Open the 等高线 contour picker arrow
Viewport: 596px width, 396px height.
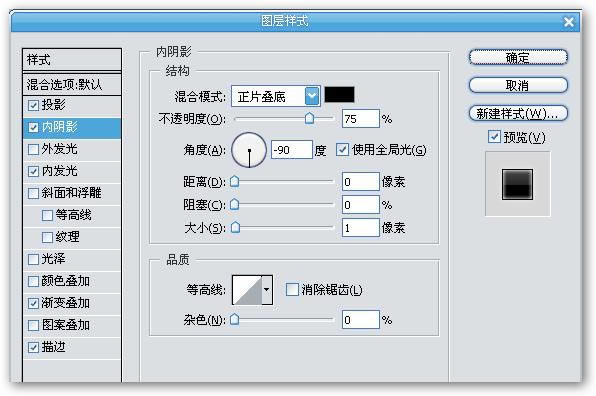[267, 290]
